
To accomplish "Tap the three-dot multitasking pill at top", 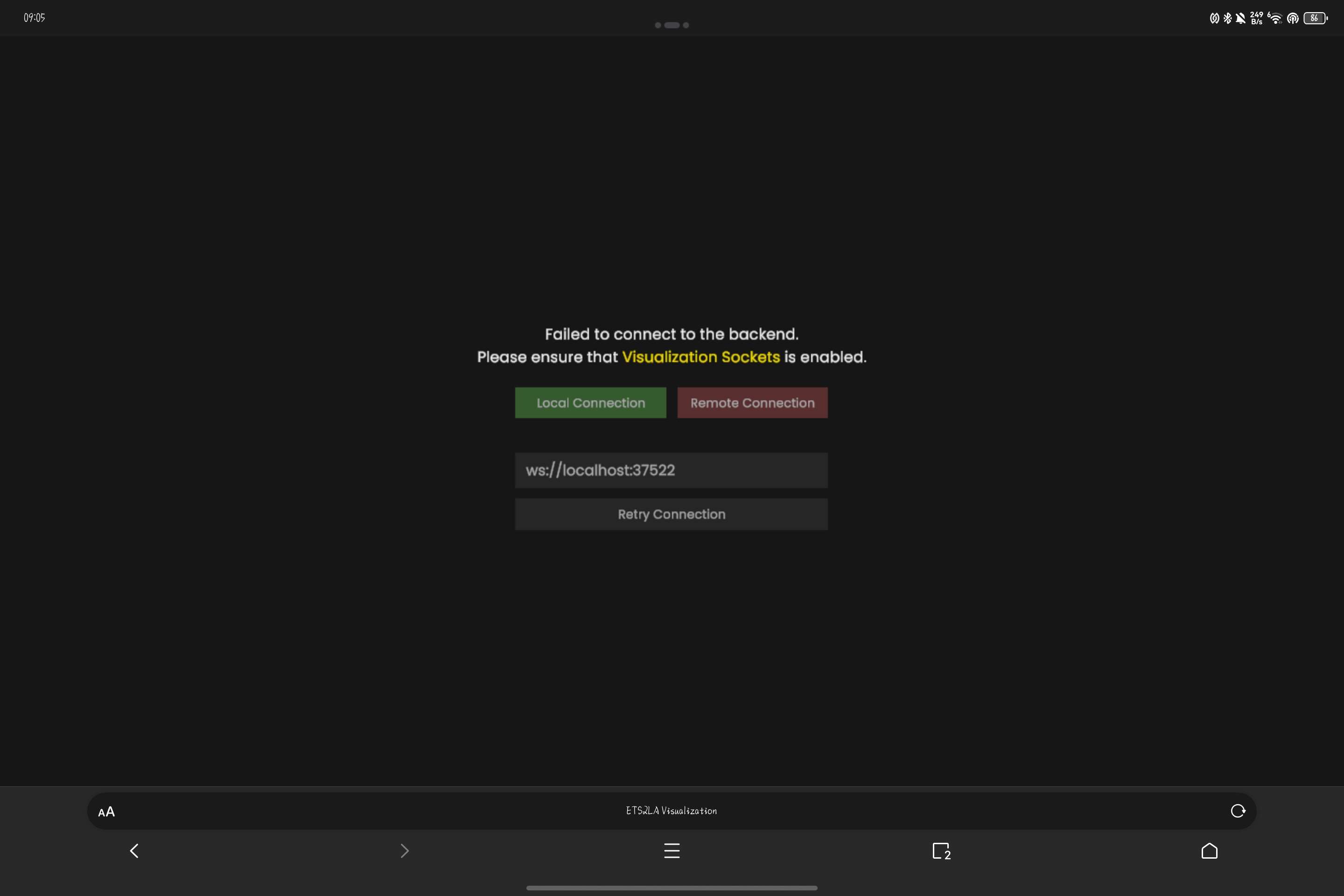I will (x=672, y=25).
